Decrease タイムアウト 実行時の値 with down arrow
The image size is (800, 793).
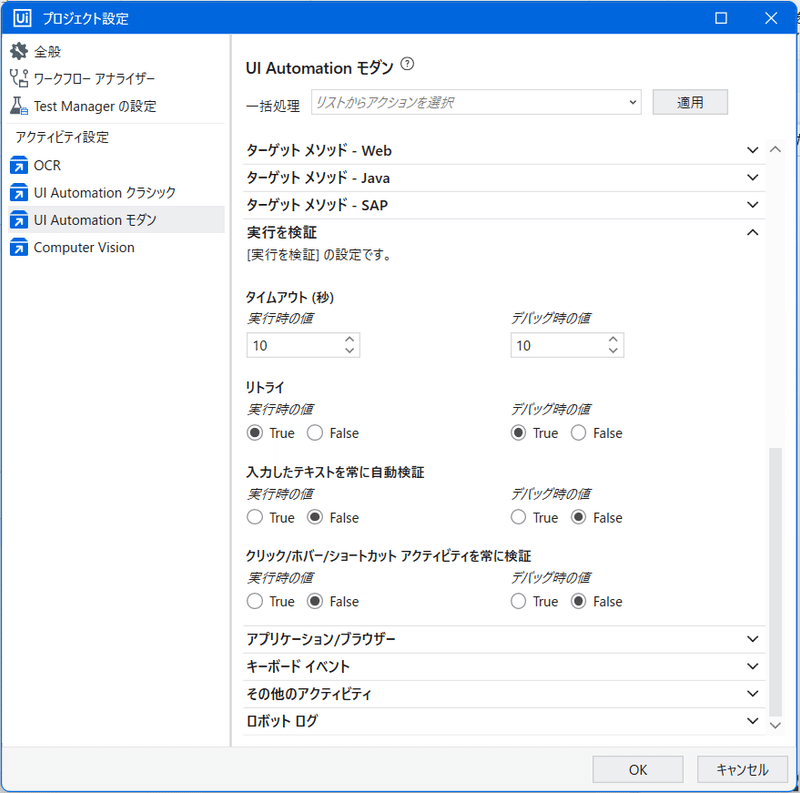pyautogui.click(x=349, y=351)
